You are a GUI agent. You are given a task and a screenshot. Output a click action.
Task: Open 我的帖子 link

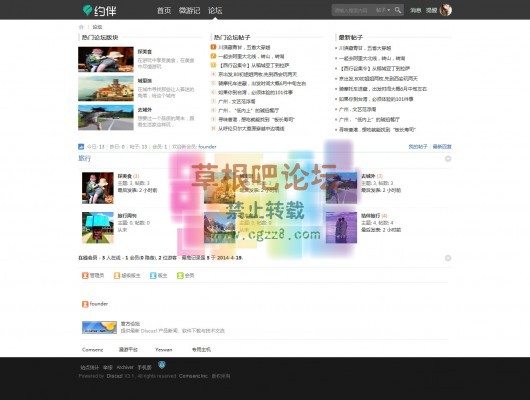click(x=418, y=147)
